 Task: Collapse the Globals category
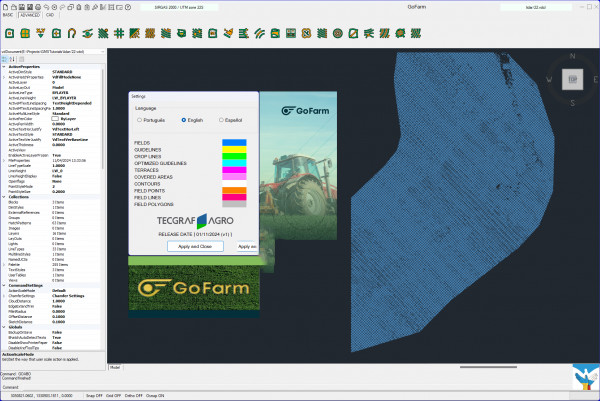(x=4, y=327)
